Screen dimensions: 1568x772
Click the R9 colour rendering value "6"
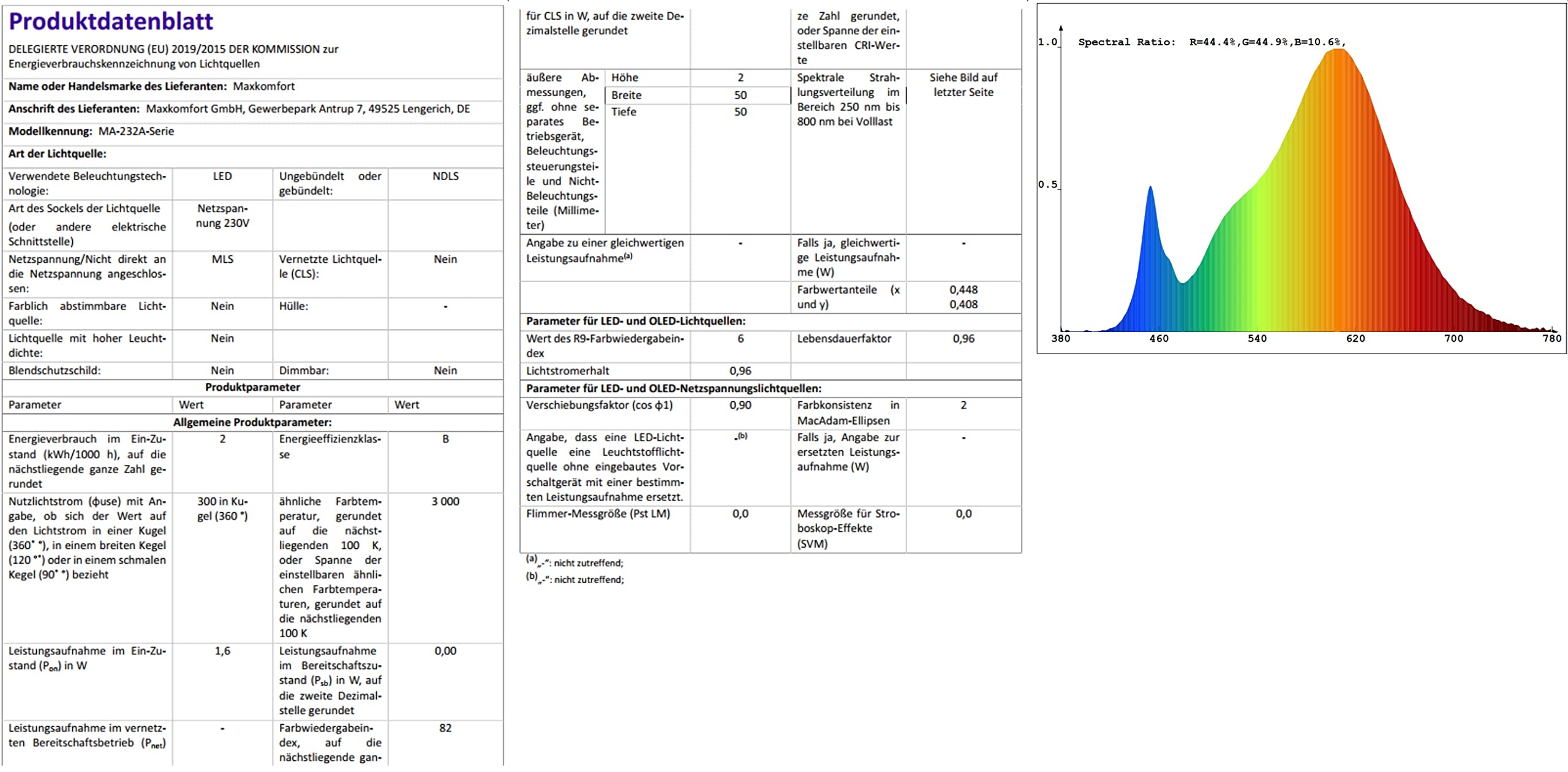click(741, 339)
